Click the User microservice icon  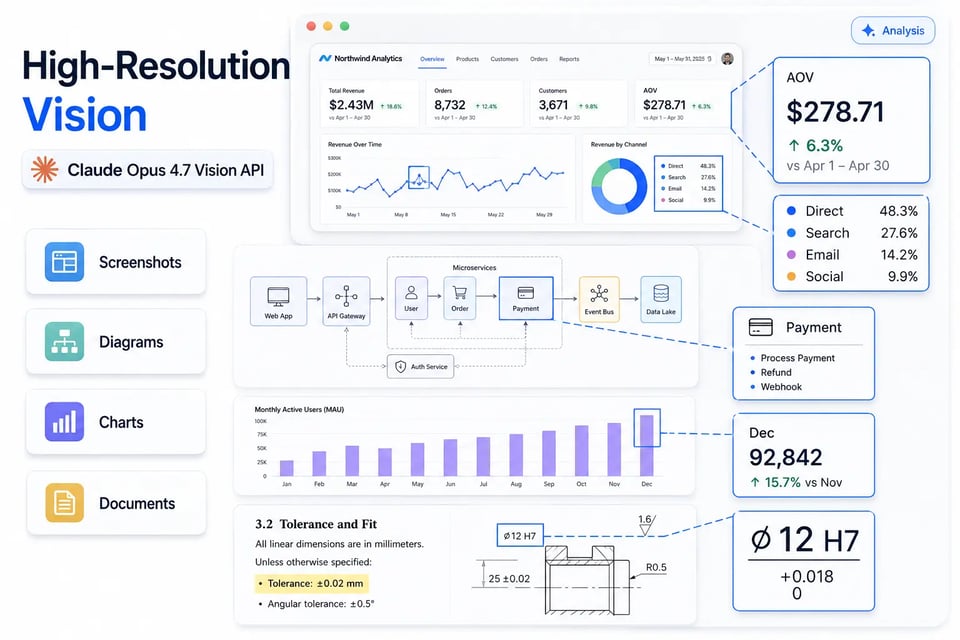[411, 293]
